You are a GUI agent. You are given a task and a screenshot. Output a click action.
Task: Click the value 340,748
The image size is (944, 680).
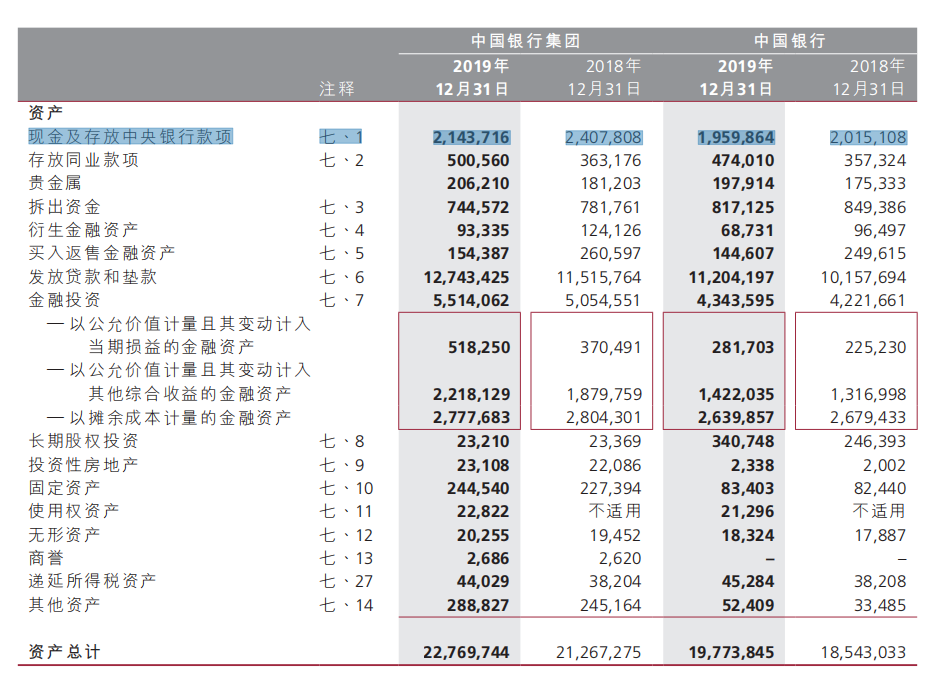coord(743,441)
